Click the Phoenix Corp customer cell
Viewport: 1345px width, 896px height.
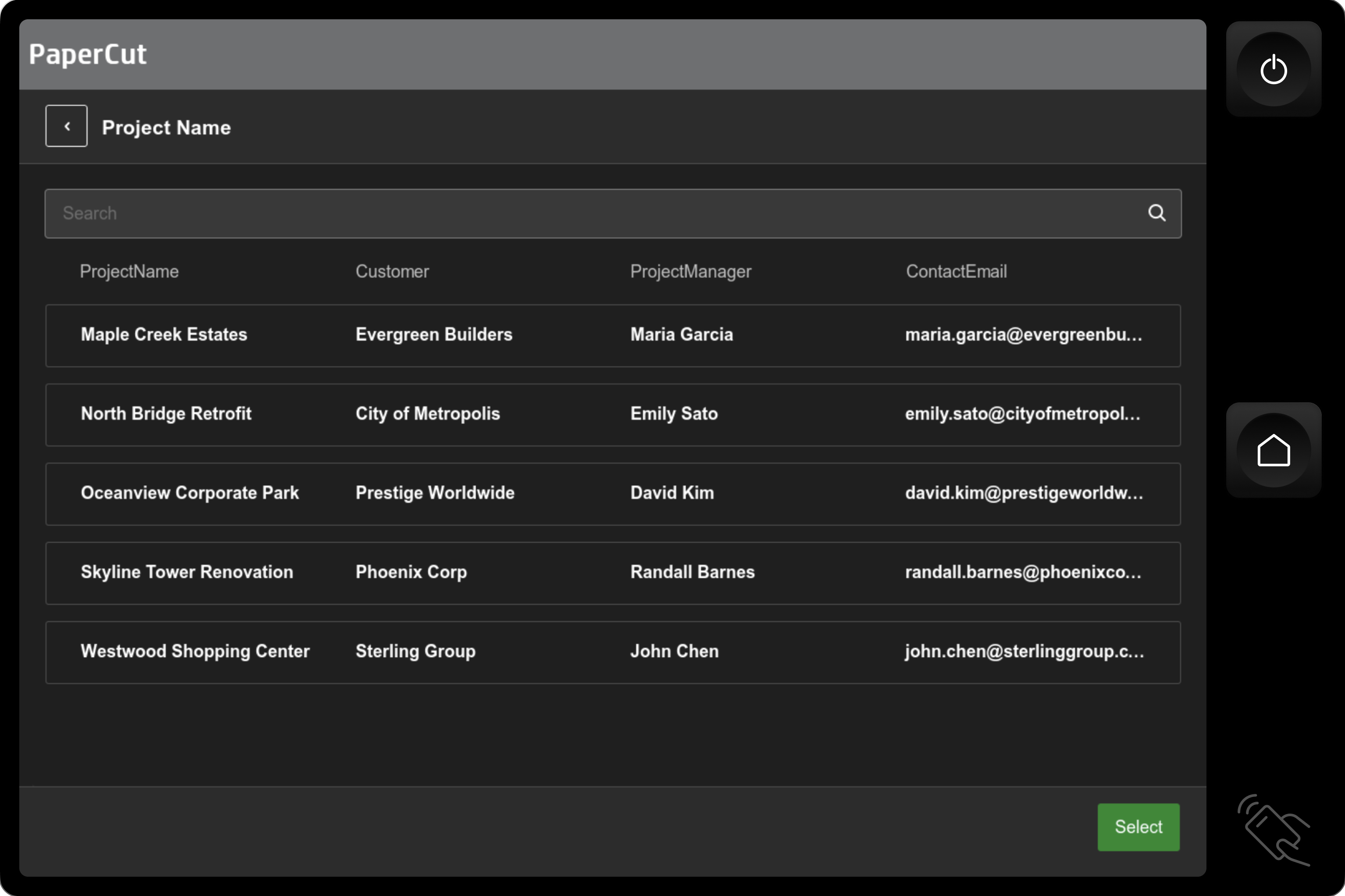[411, 572]
